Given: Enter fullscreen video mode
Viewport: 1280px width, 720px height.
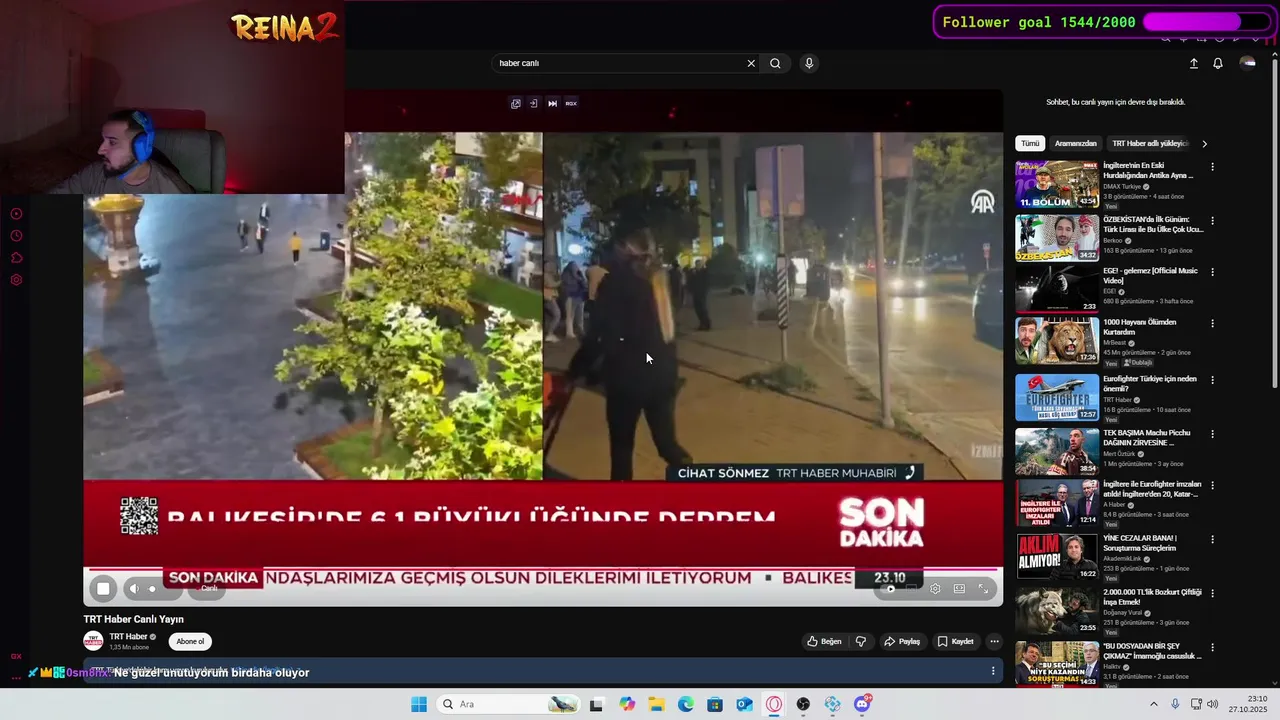Looking at the screenshot, I should pos(983,588).
